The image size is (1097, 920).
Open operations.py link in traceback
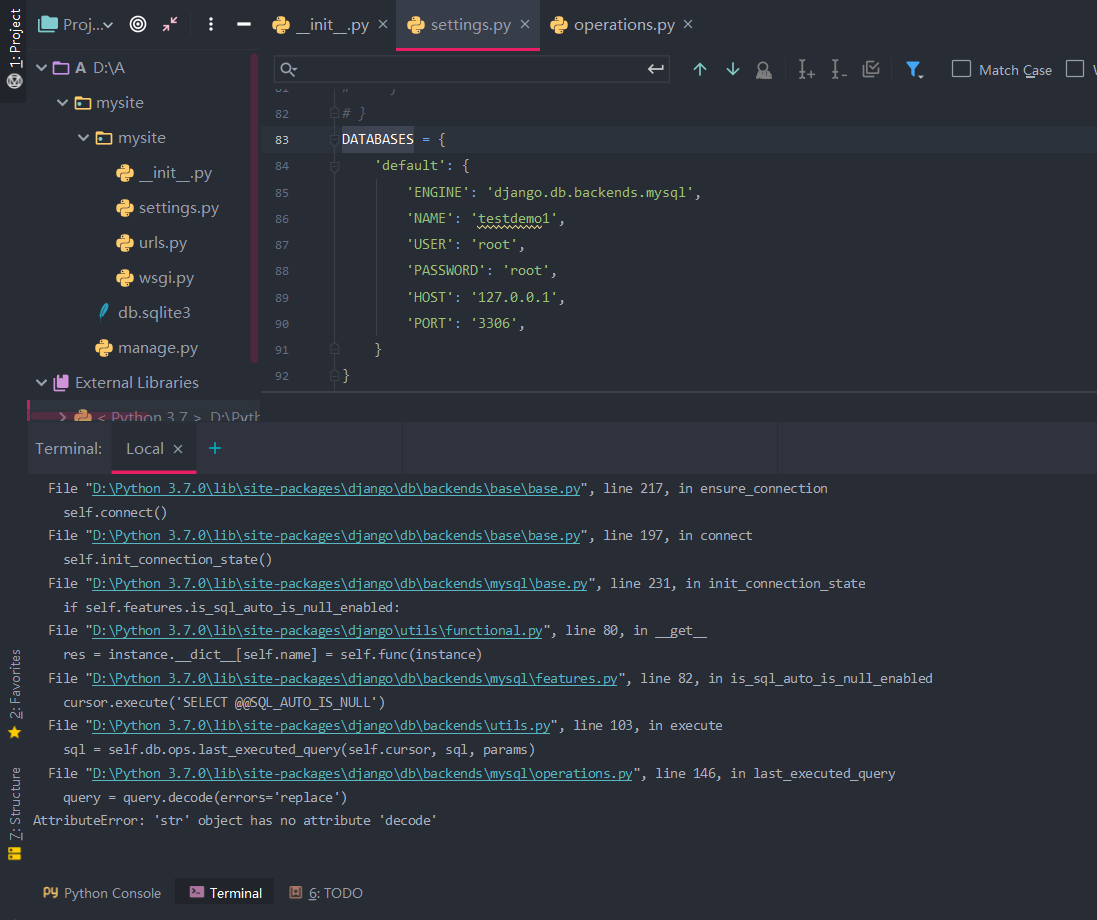point(362,774)
